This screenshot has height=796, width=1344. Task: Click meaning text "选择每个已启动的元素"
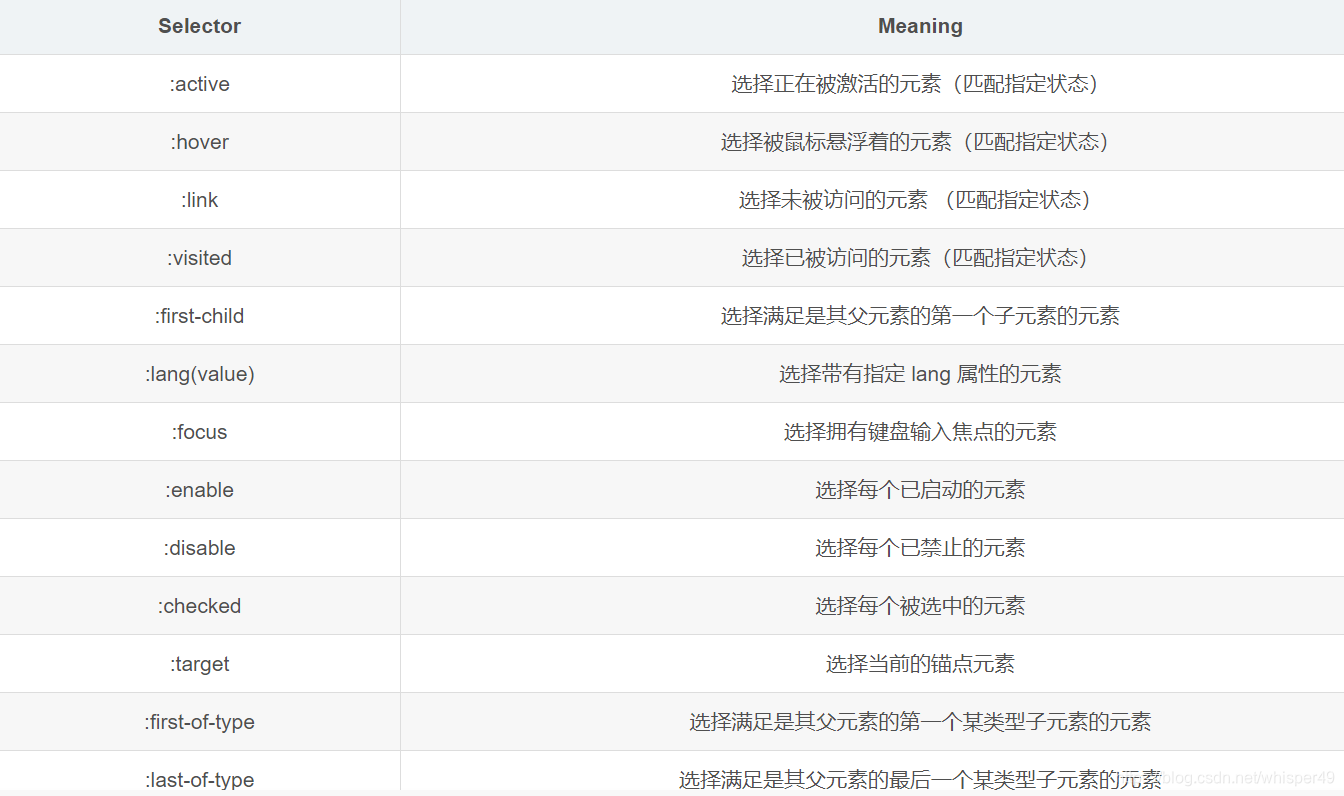(920, 490)
